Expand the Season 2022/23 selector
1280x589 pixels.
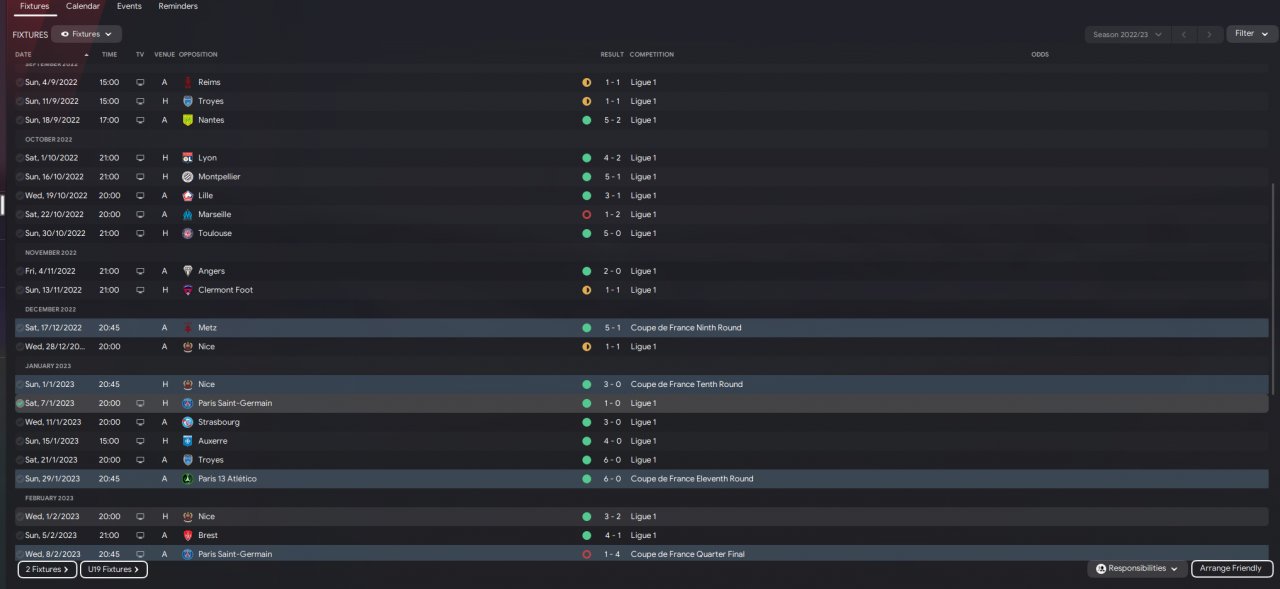tap(1127, 34)
